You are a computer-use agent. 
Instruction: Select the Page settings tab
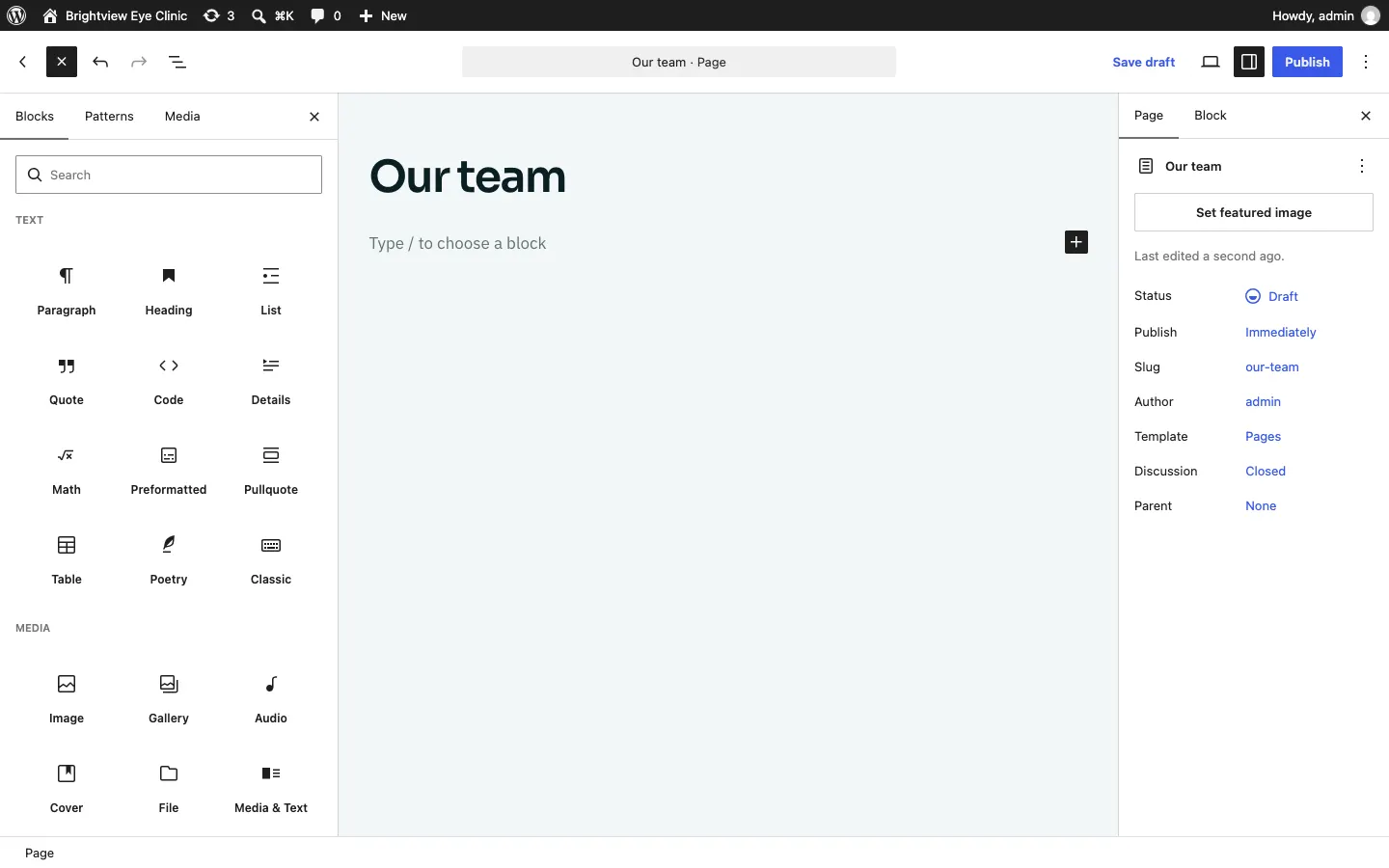point(1149,116)
